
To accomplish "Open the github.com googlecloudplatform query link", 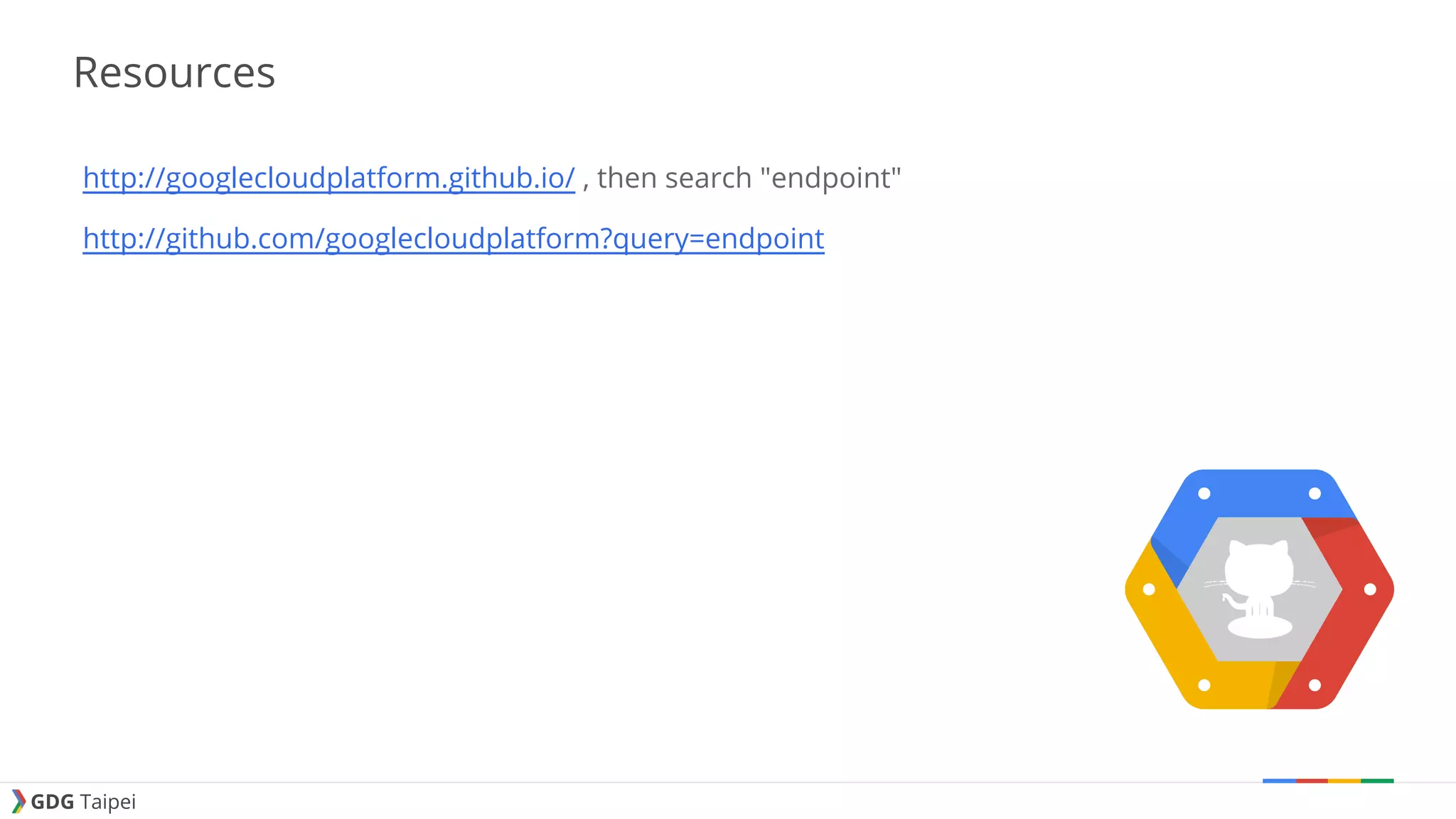I will [454, 239].
